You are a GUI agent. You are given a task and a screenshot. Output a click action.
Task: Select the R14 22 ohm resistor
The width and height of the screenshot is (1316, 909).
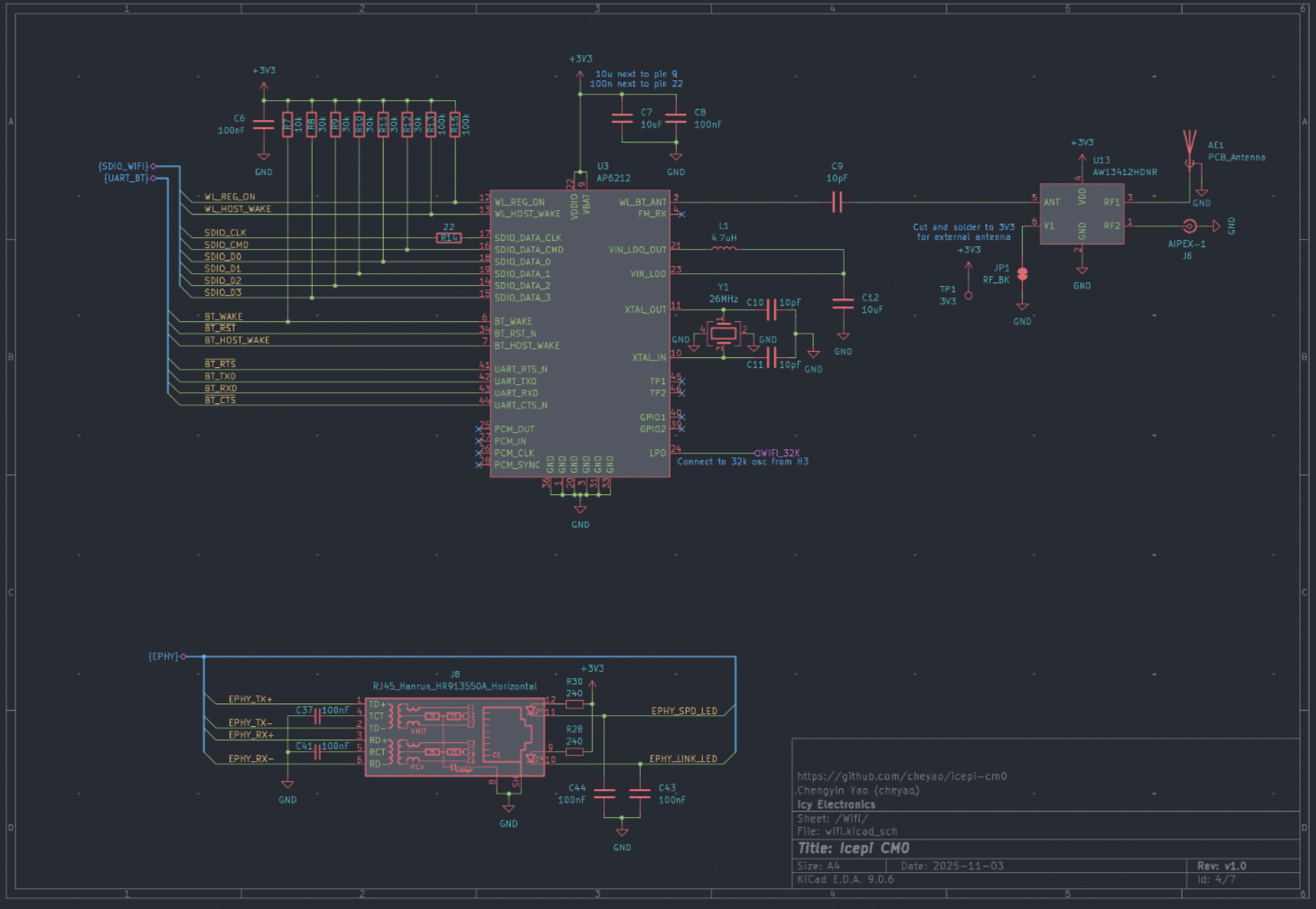[x=448, y=238]
